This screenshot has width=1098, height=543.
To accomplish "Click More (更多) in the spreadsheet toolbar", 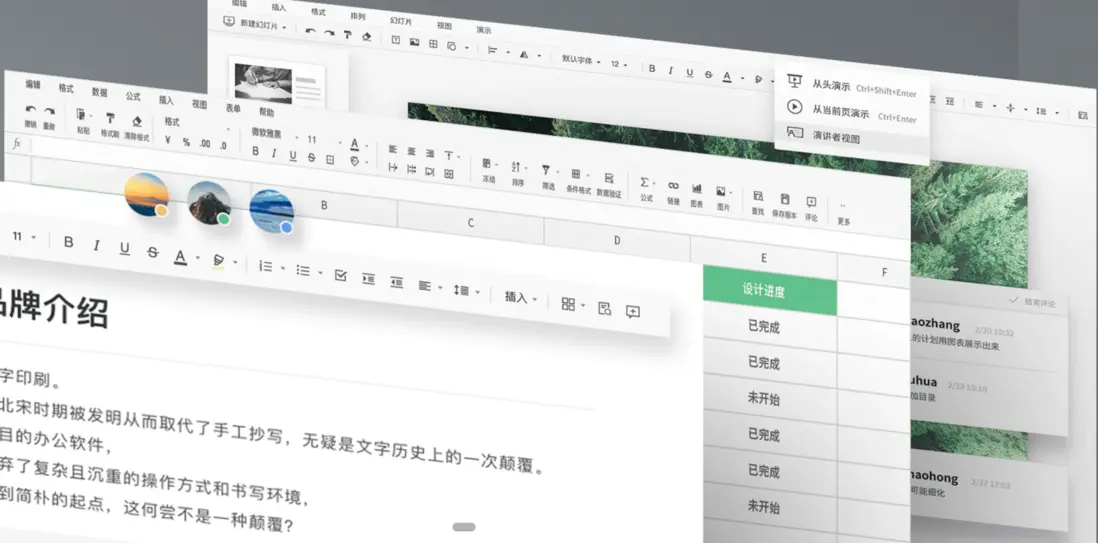I will [844, 213].
